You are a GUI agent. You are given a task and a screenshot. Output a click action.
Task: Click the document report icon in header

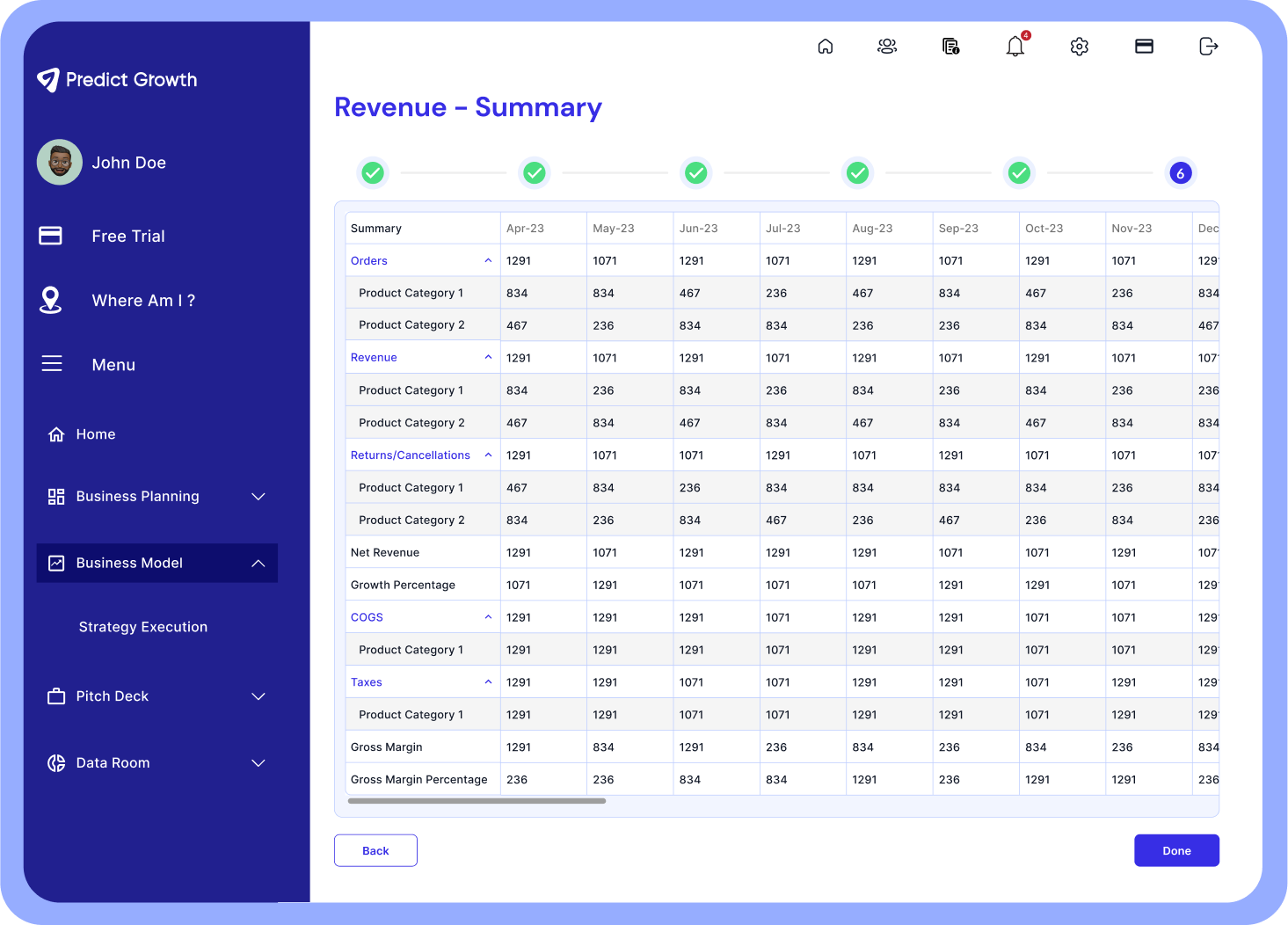pos(950,47)
